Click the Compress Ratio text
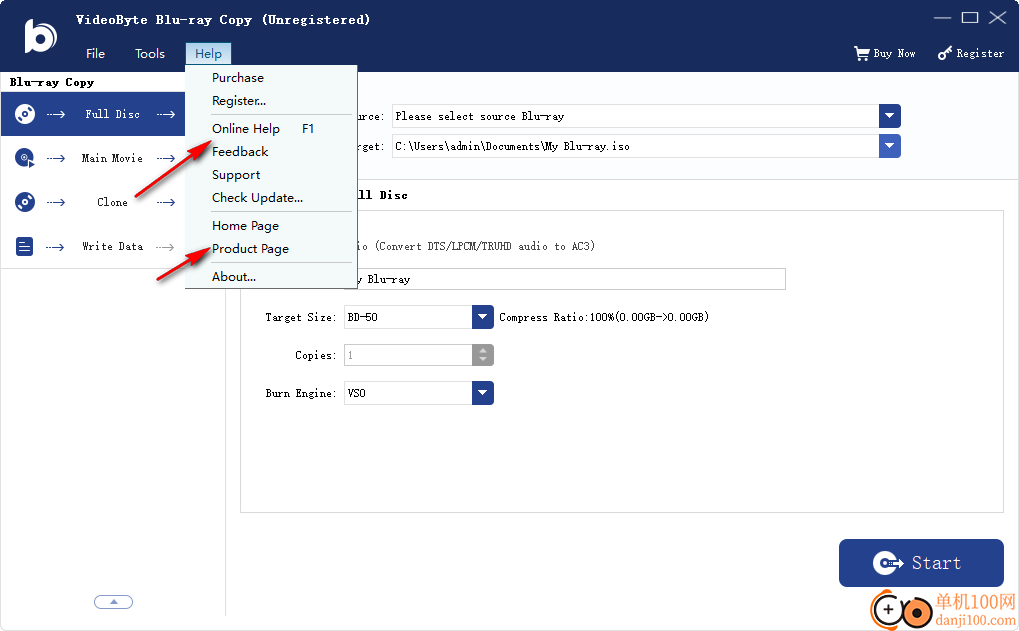 [x=604, y=317]
